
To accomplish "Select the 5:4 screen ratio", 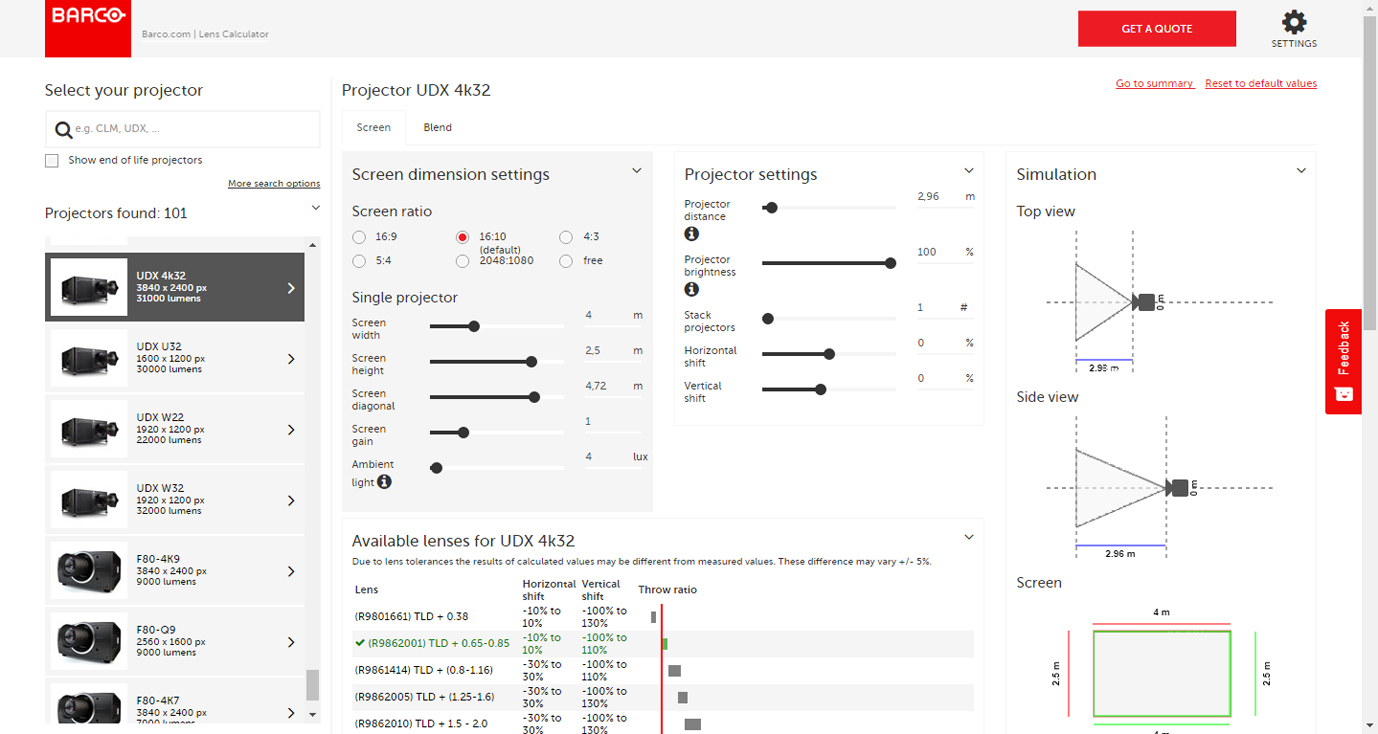I will [x=359, y=261].
